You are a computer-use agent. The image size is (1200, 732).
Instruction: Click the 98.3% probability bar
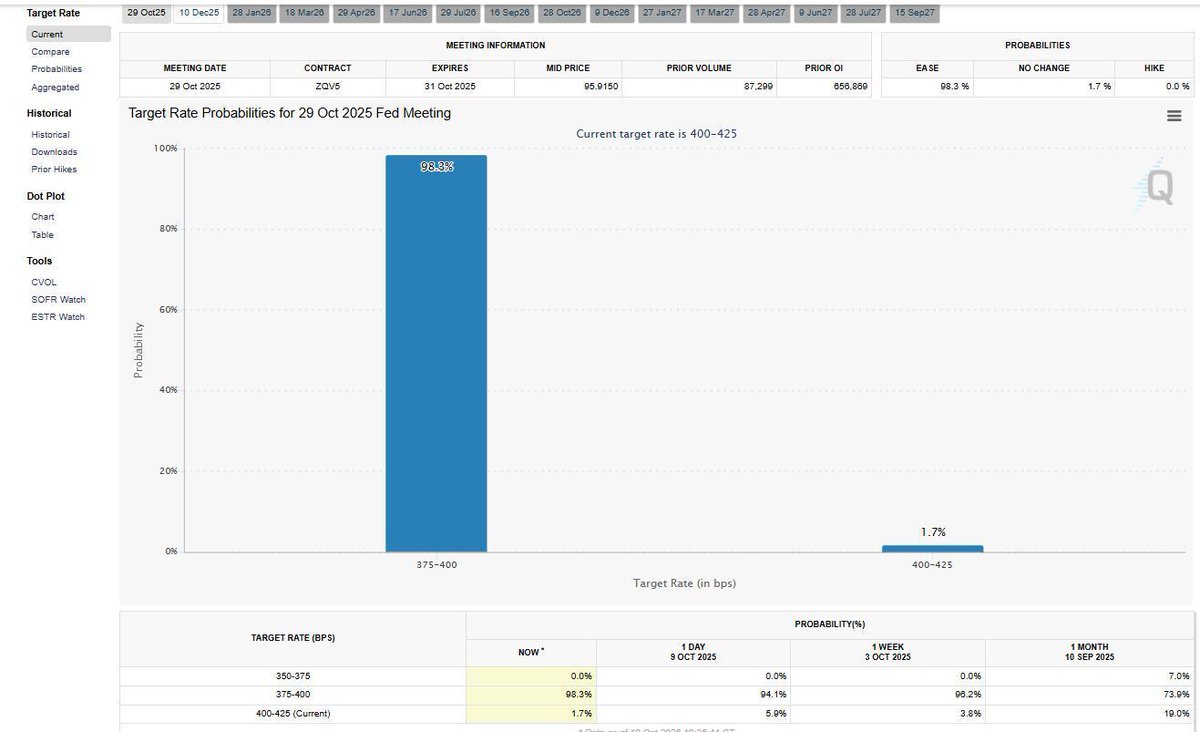coord(435,350)
